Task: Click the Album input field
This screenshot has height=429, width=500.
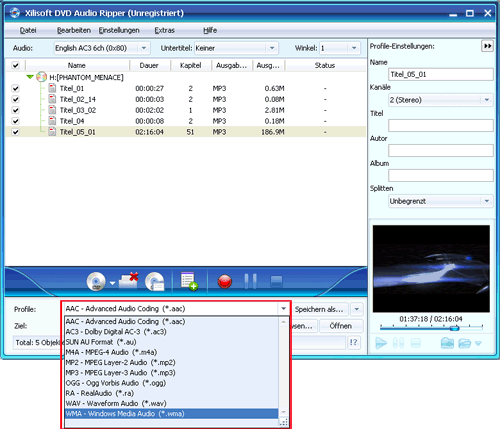Action: pos(441,175)
